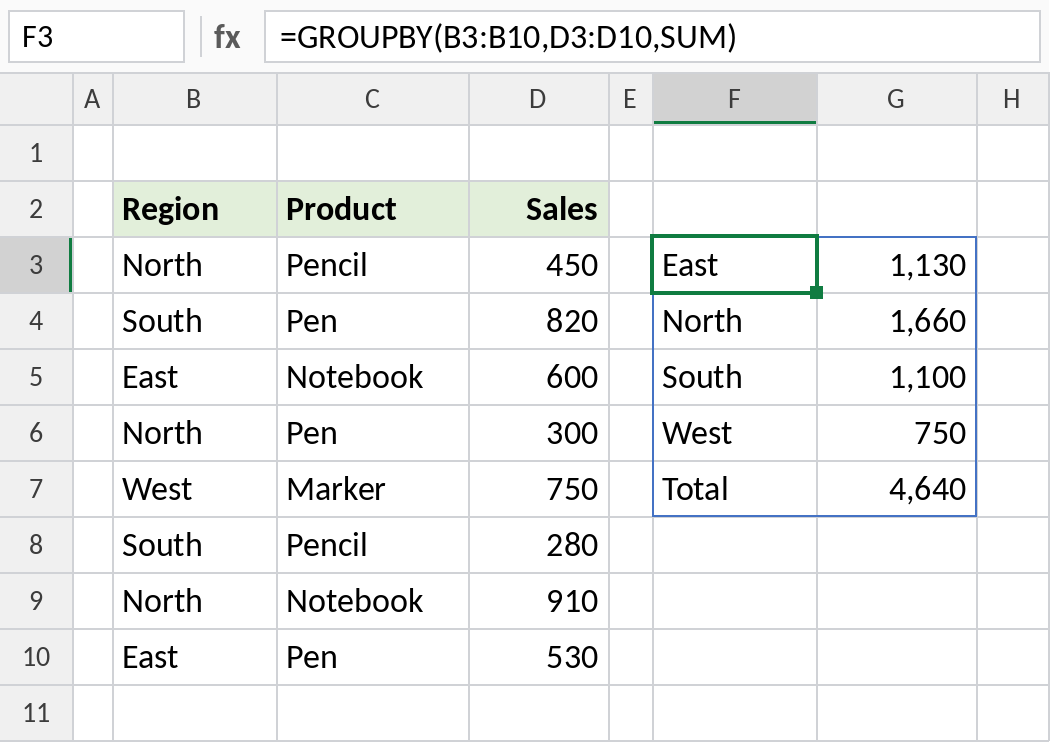Select row 3 header
The height and width of the screenshot is (742, 1050).
click(36, 265)
